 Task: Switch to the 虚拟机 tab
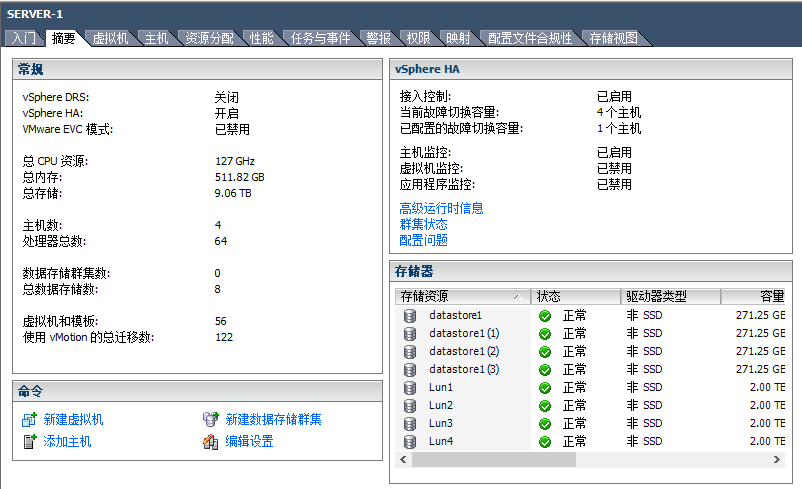point(110,38)
